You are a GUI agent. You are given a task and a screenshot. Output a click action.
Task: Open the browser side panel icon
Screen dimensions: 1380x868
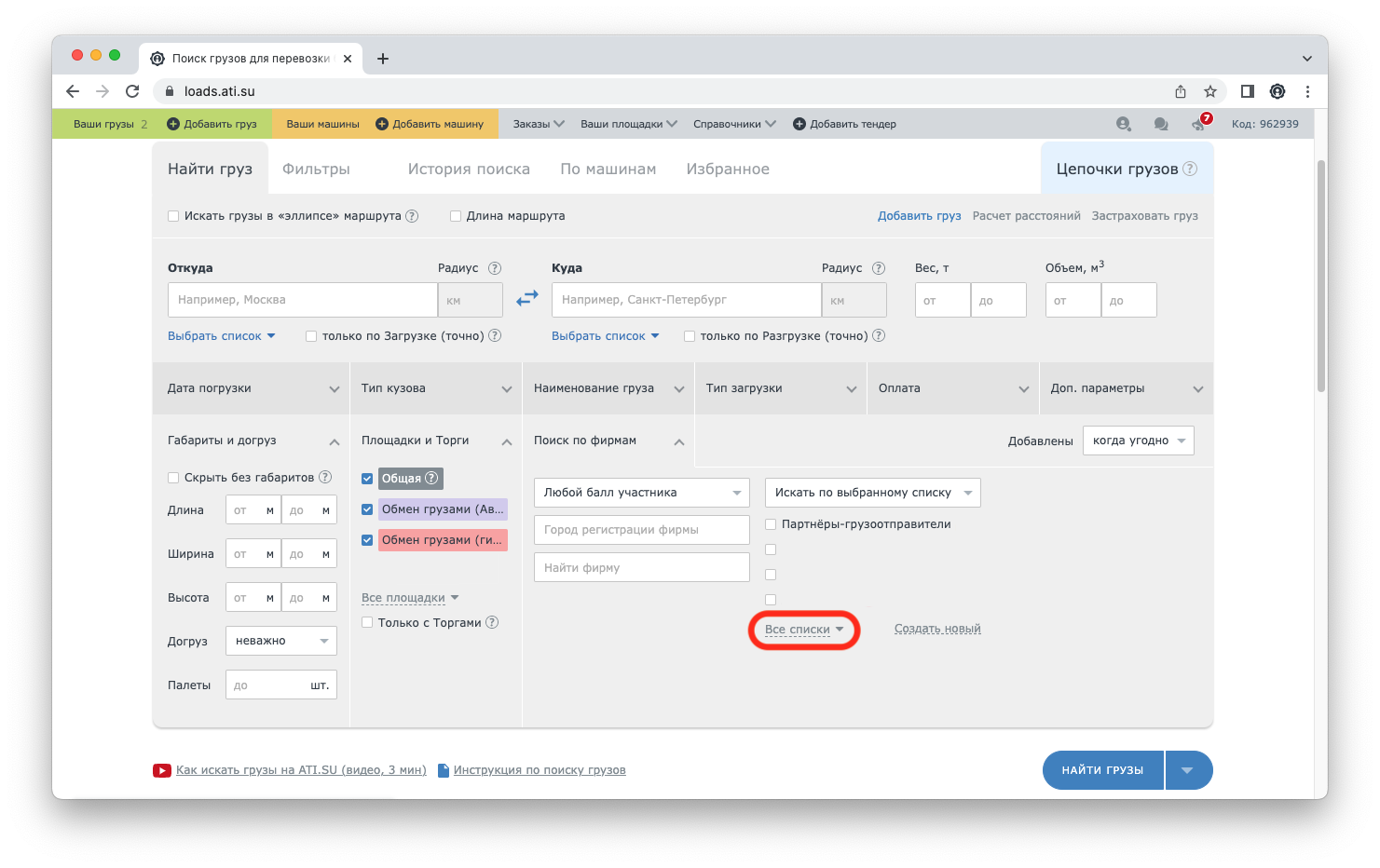point(1248,91)
